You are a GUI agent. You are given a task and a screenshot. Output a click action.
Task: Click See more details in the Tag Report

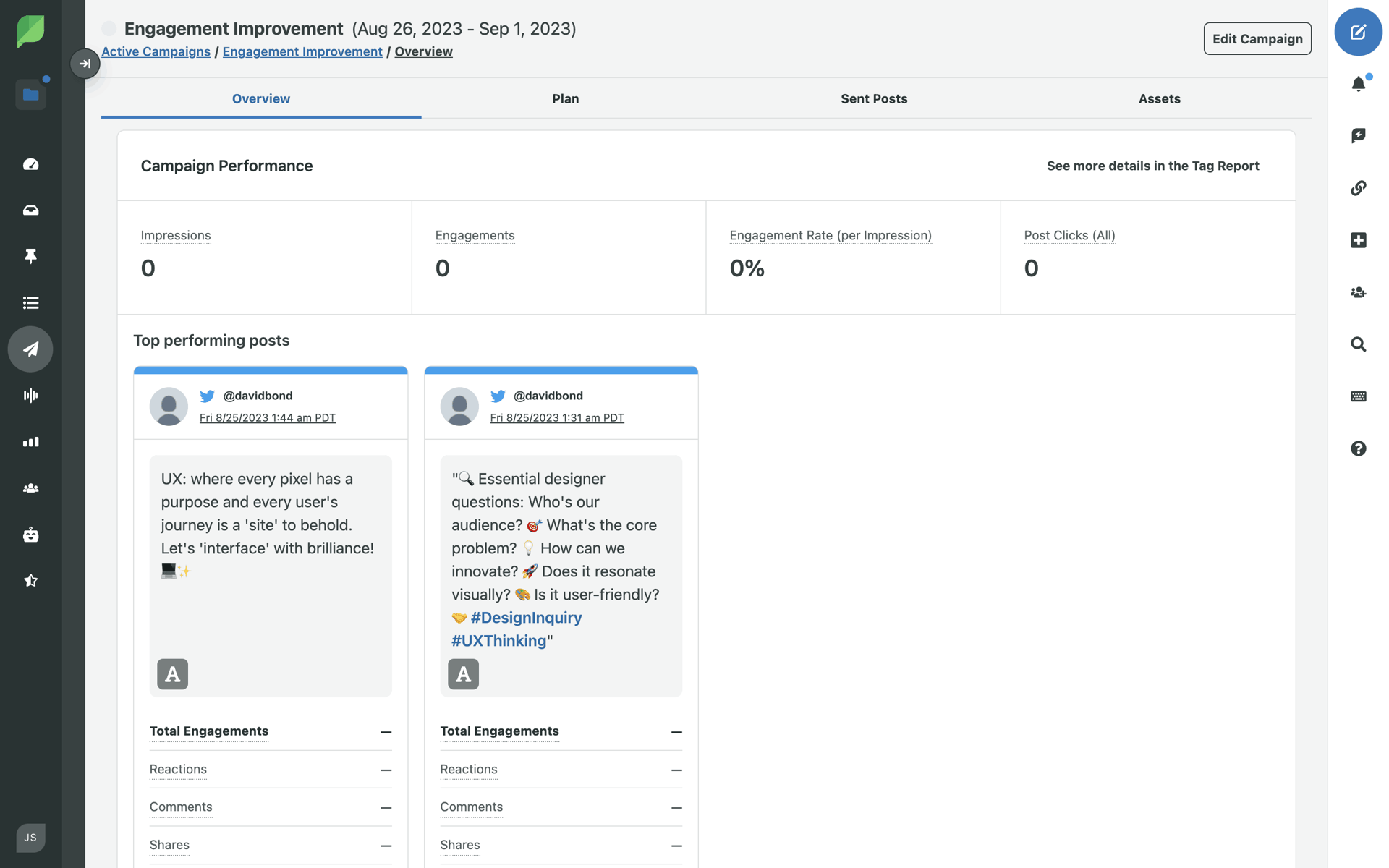coord(1153,166)
